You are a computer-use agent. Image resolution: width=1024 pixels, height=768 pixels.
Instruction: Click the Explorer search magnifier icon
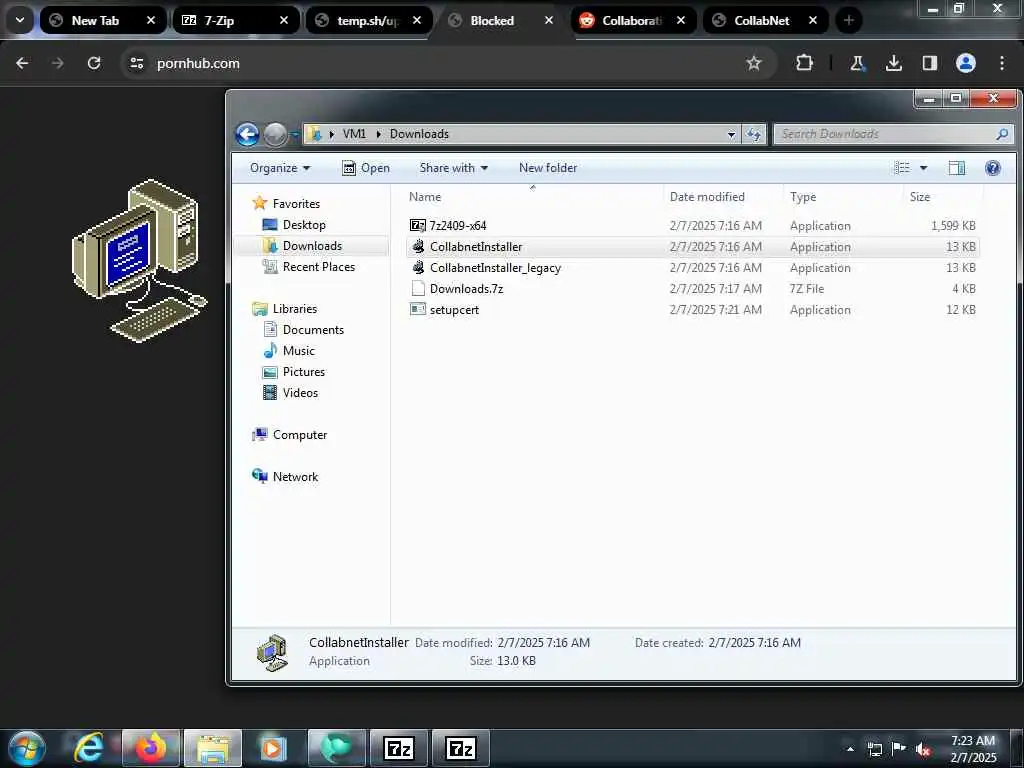tap(1002, 134)
